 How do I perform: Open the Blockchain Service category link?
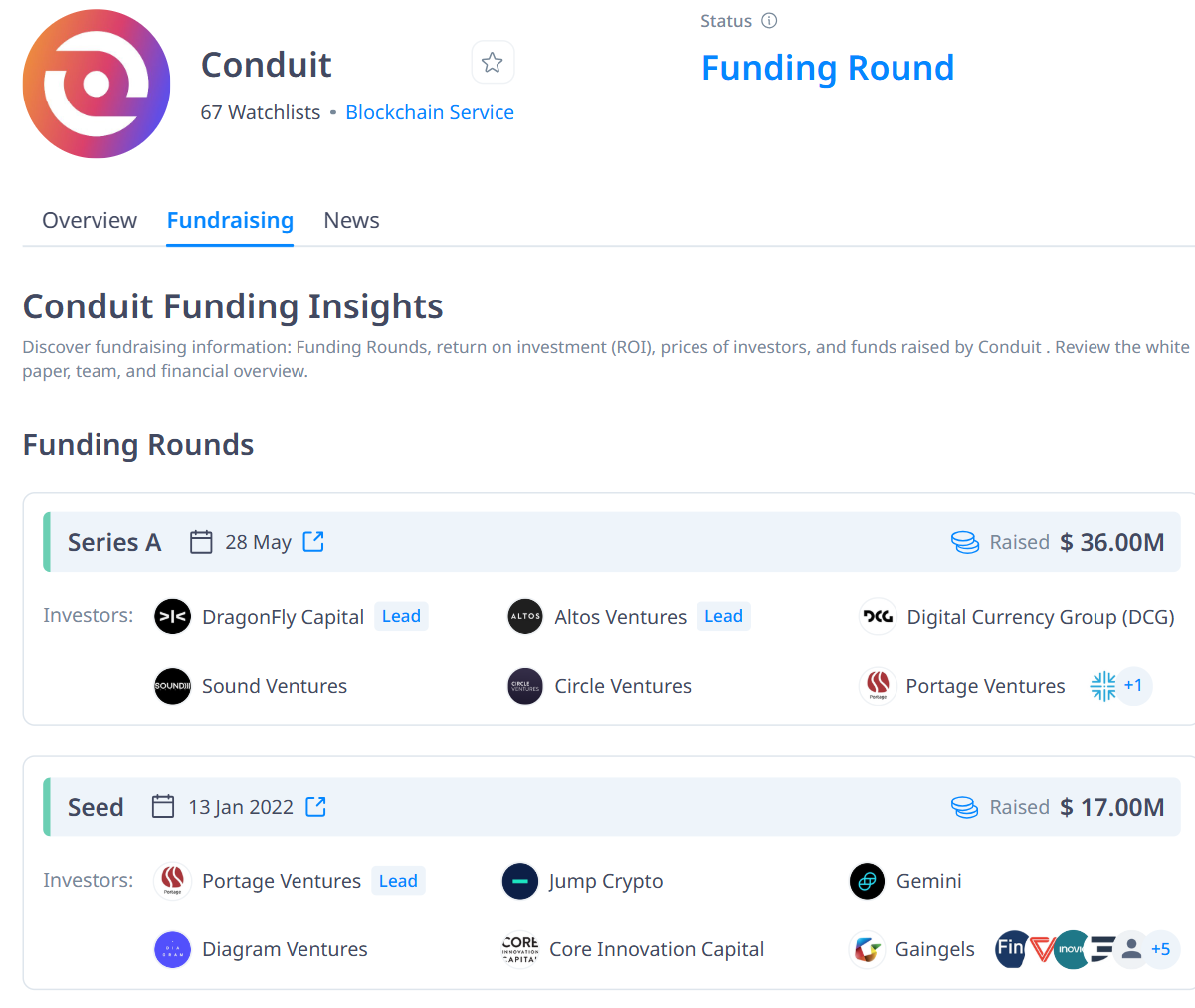point(430,112)
